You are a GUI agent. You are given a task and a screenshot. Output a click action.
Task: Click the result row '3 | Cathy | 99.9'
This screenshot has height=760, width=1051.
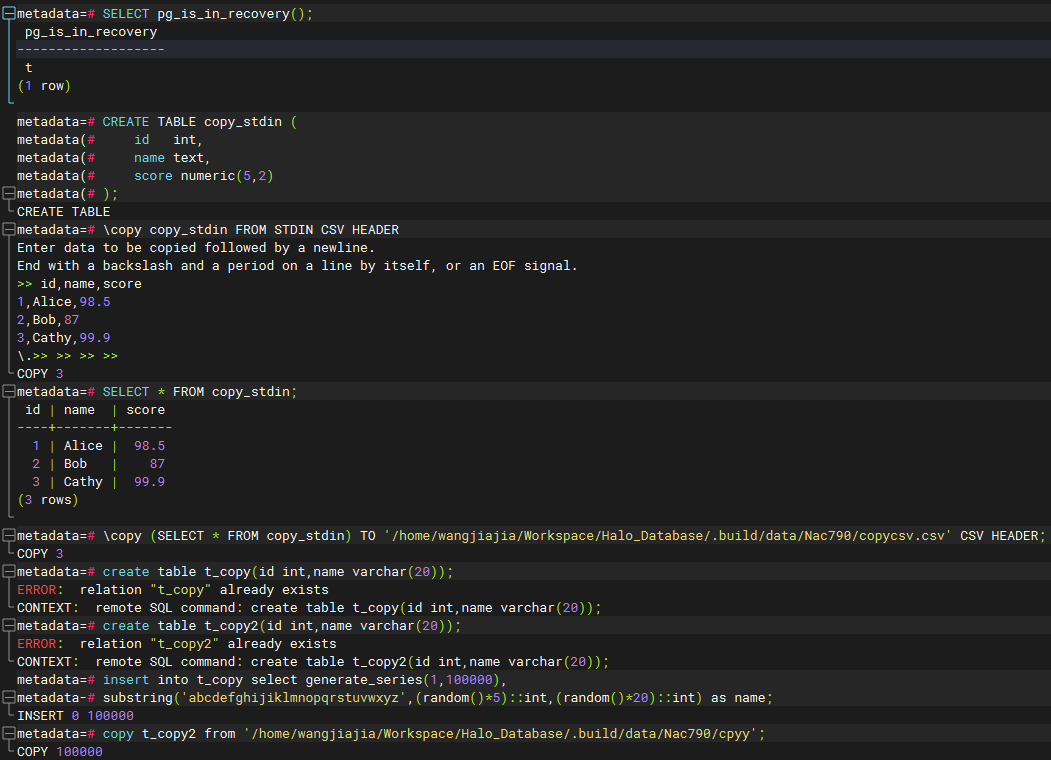click(99, 482)
